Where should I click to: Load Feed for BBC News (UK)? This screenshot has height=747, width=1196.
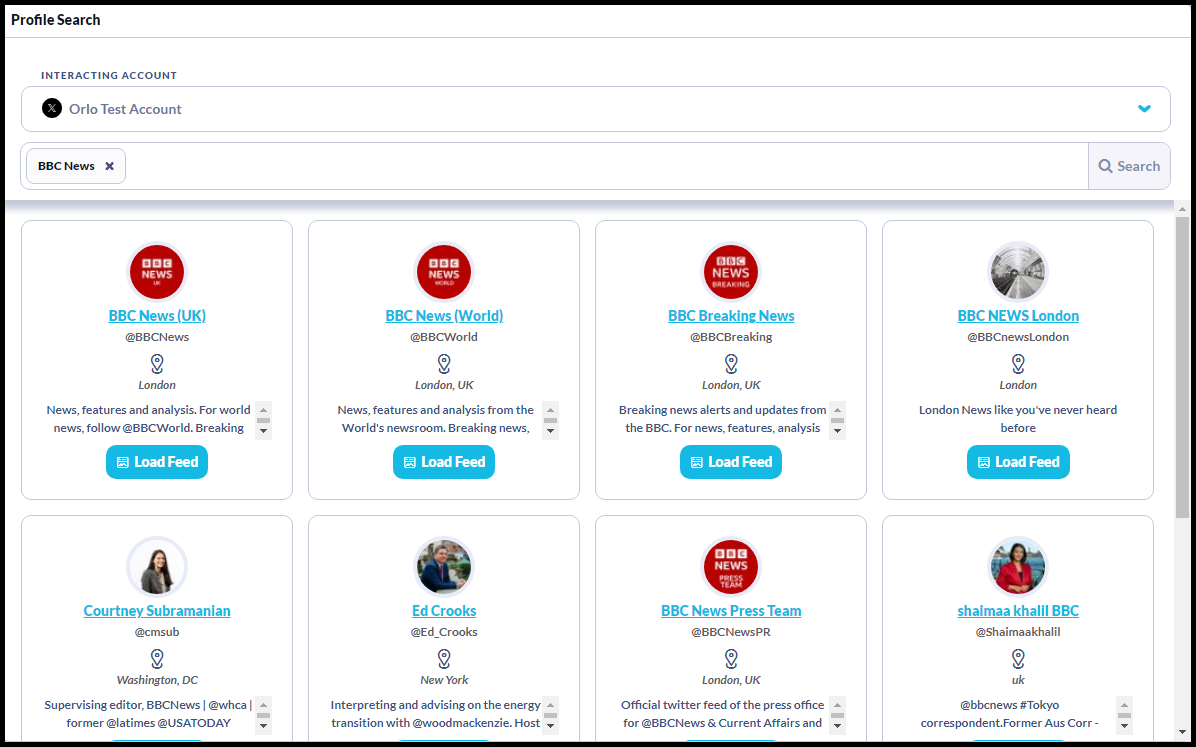click(x=157, y=462)
